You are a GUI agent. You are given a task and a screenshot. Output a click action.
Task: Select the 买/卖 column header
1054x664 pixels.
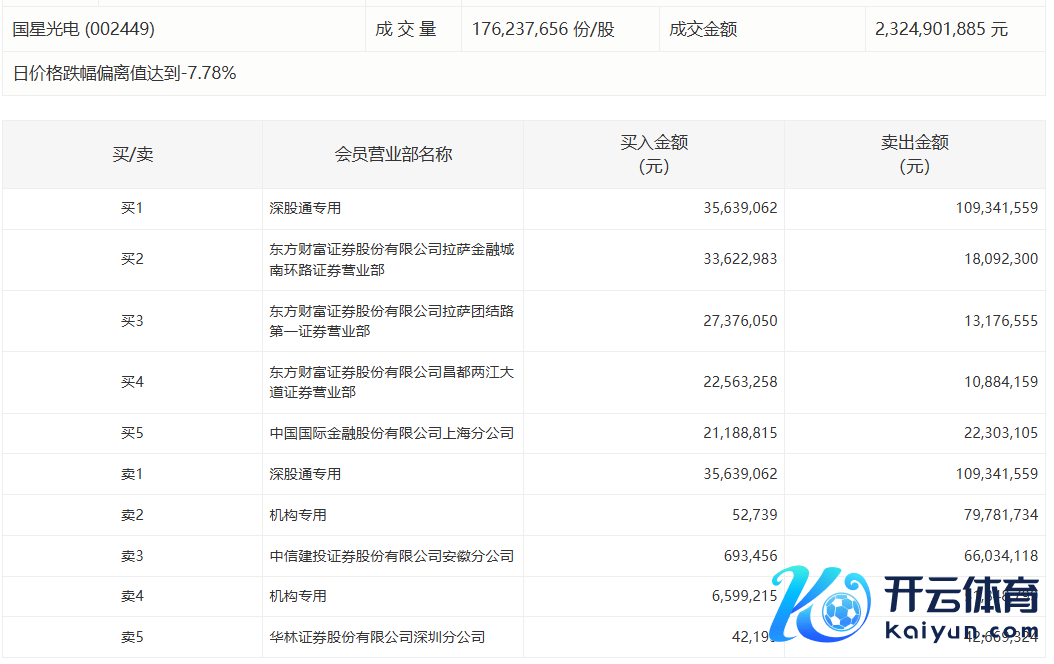point(132,154)
